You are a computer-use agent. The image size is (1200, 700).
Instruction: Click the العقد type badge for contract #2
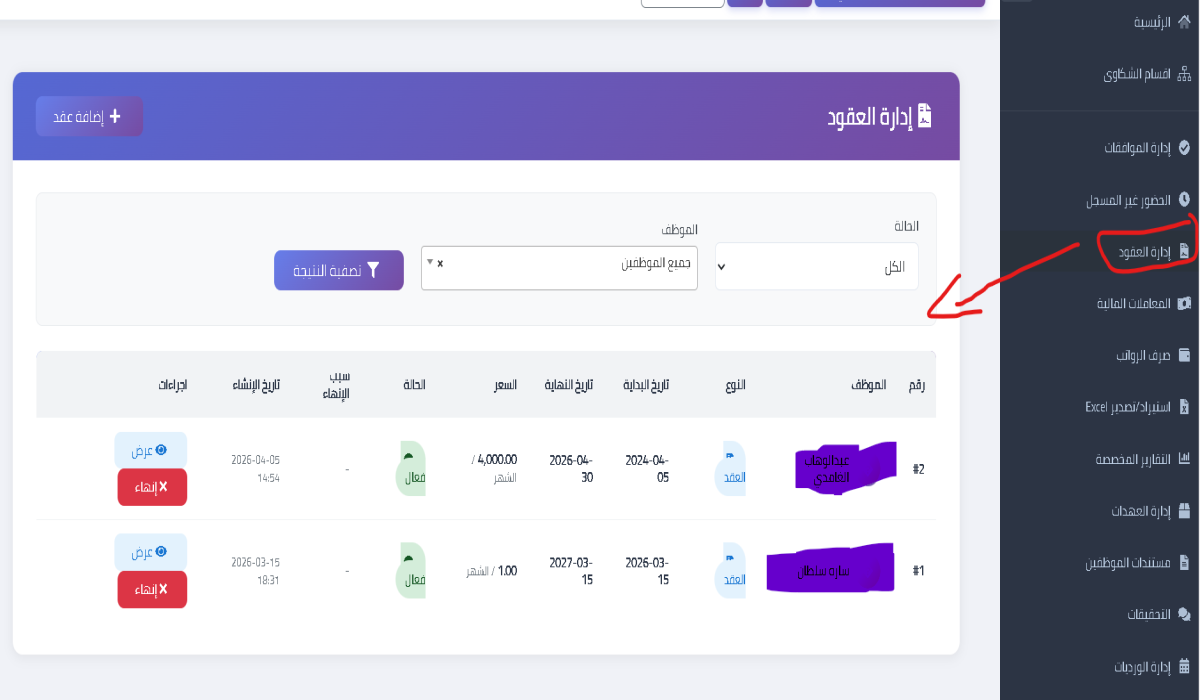[734, 469]
